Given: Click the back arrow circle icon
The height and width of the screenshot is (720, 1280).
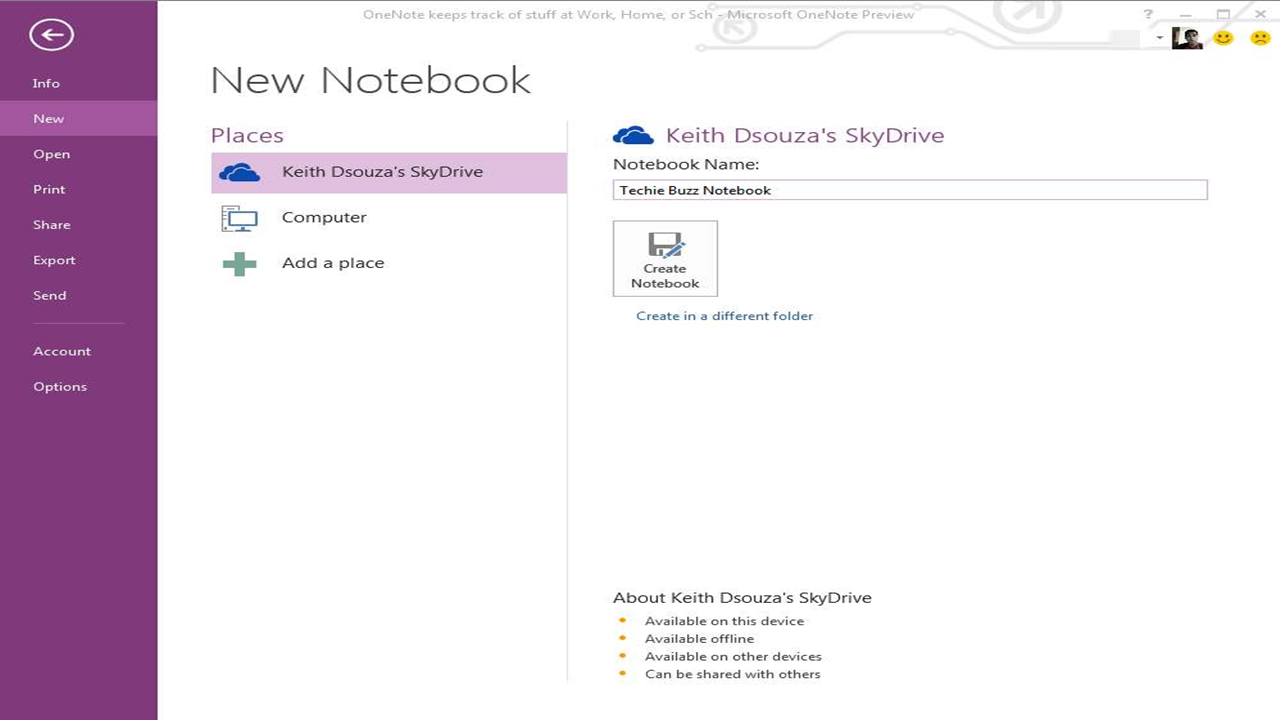Looking at the screenshot, I should (x=51, y=36).
